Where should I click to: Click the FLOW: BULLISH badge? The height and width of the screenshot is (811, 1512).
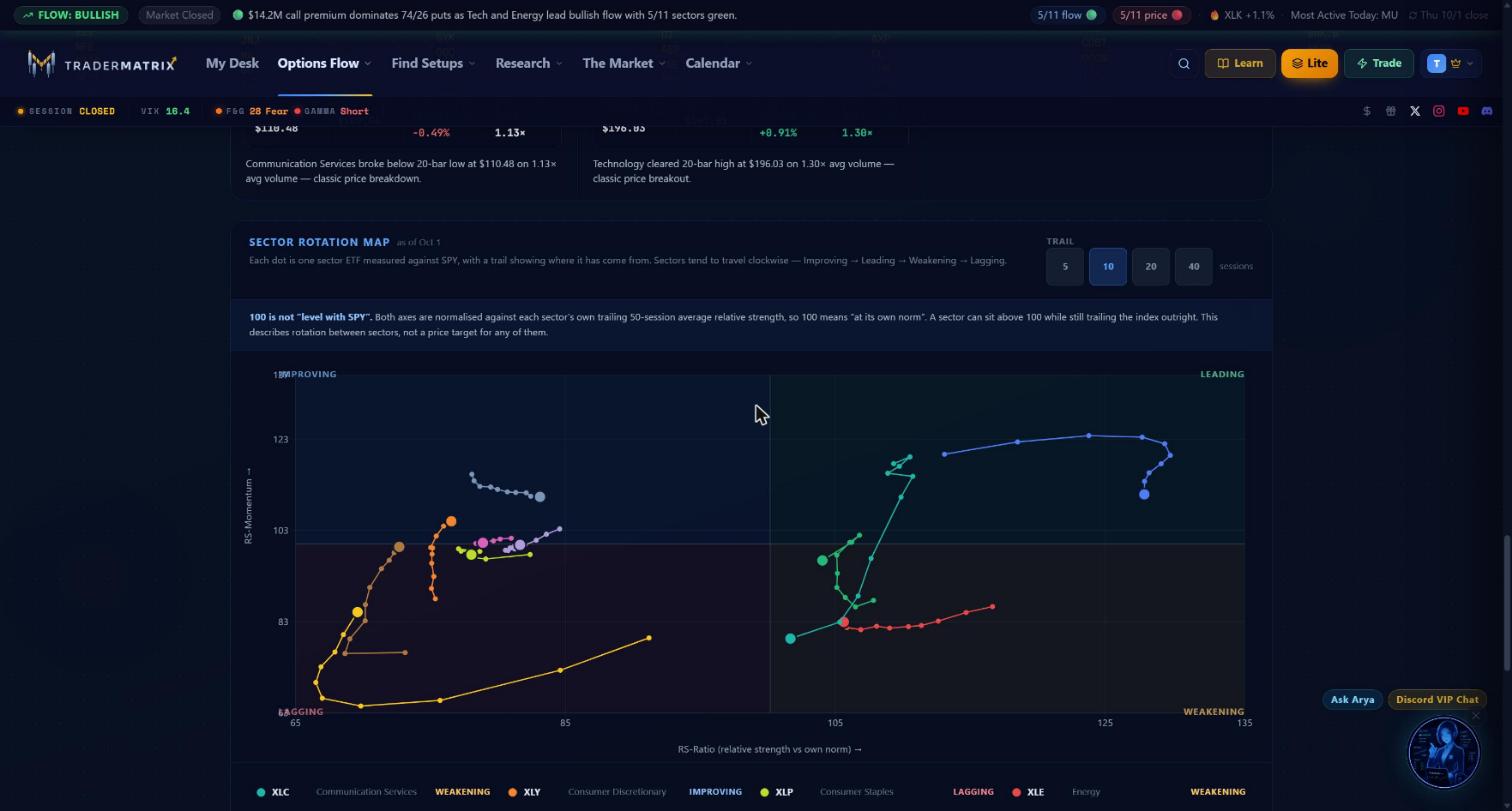pyautogui.click(x=70, y=15)
